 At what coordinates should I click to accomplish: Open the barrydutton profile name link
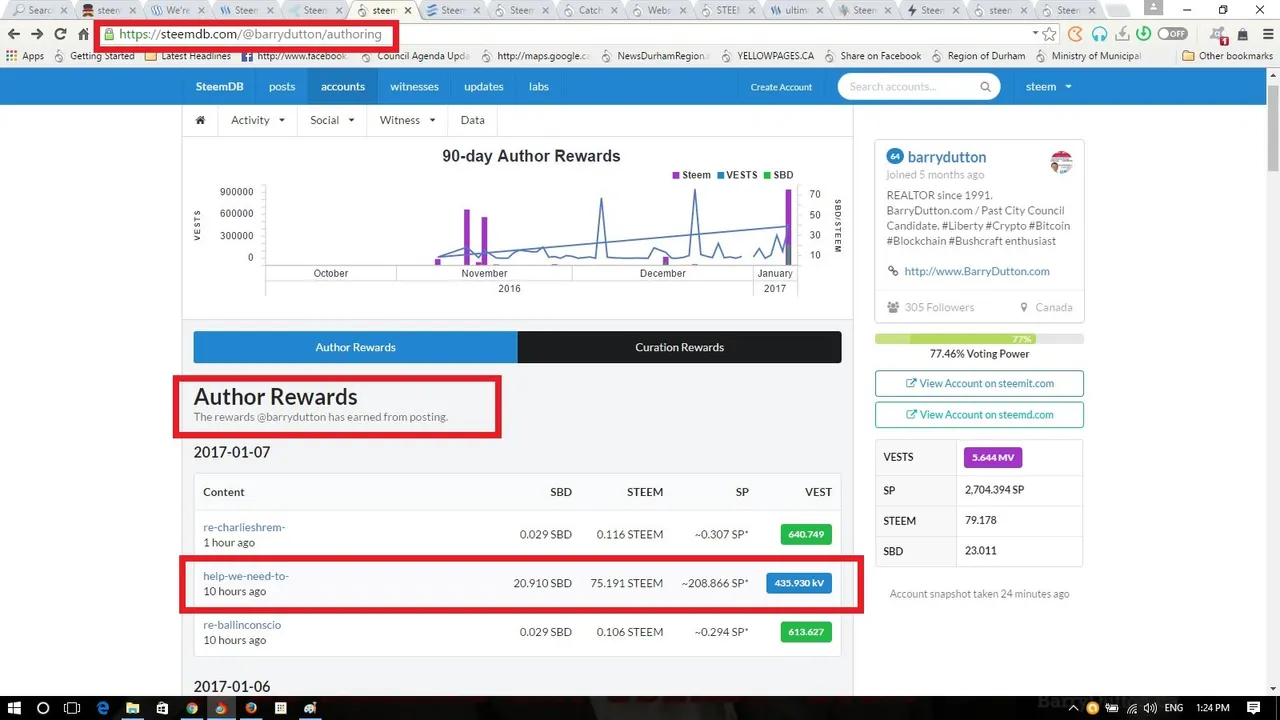click(947, 157)
